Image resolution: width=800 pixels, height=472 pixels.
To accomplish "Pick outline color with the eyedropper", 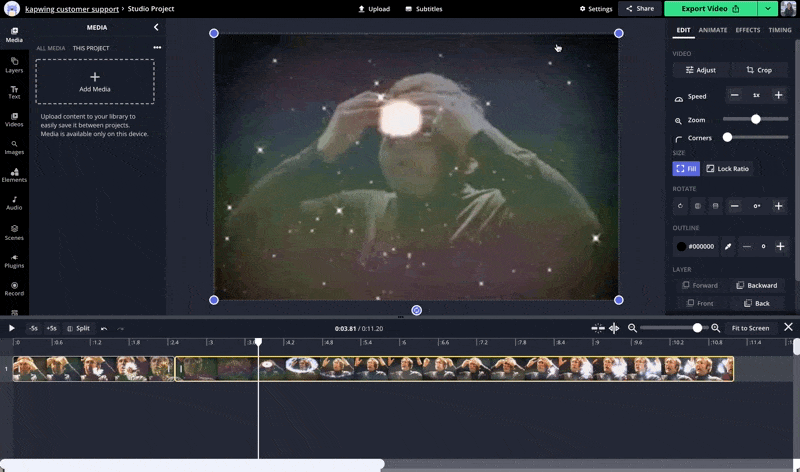I will pos(728,246).
